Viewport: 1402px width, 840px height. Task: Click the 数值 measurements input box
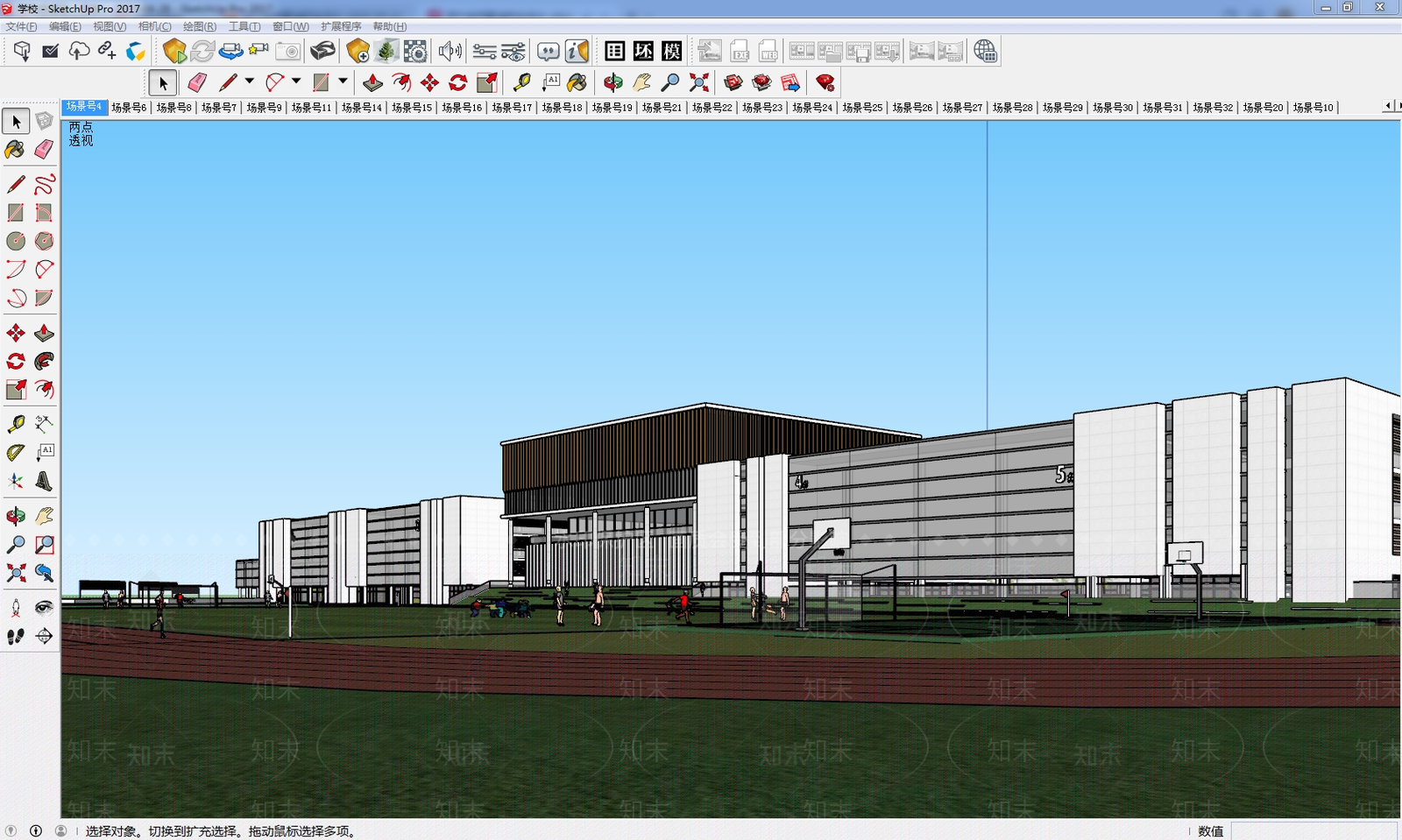click(x=1313, y=830)
